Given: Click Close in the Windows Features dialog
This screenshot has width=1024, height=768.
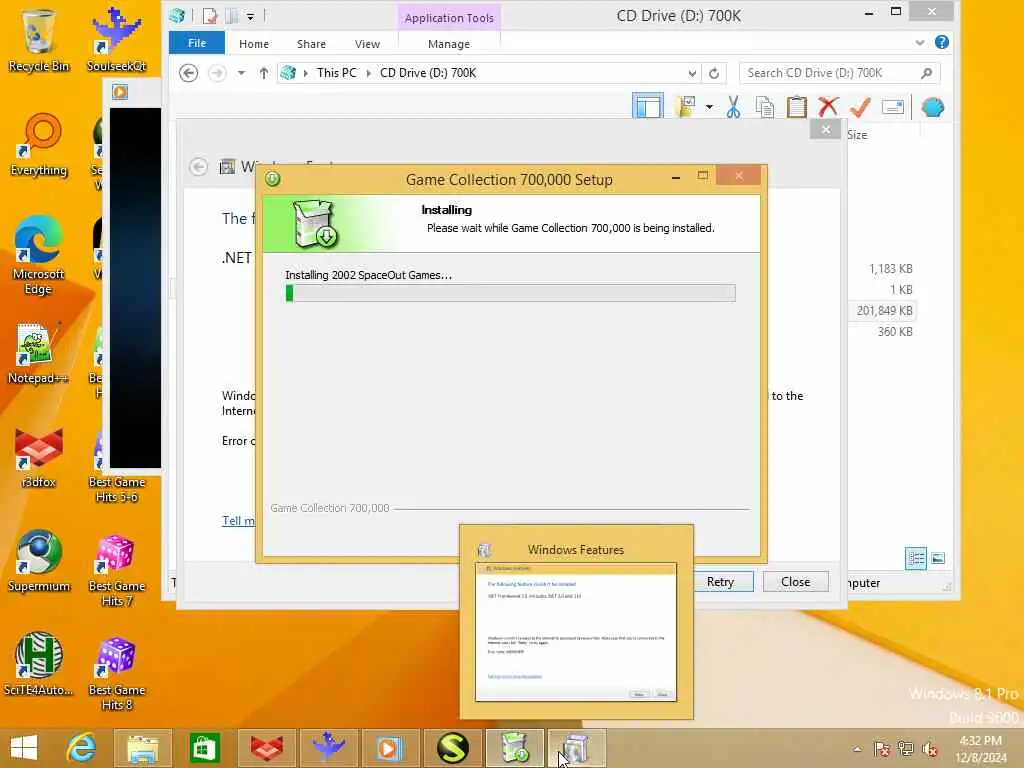Looking at the screenshot, I should [795, 581].
